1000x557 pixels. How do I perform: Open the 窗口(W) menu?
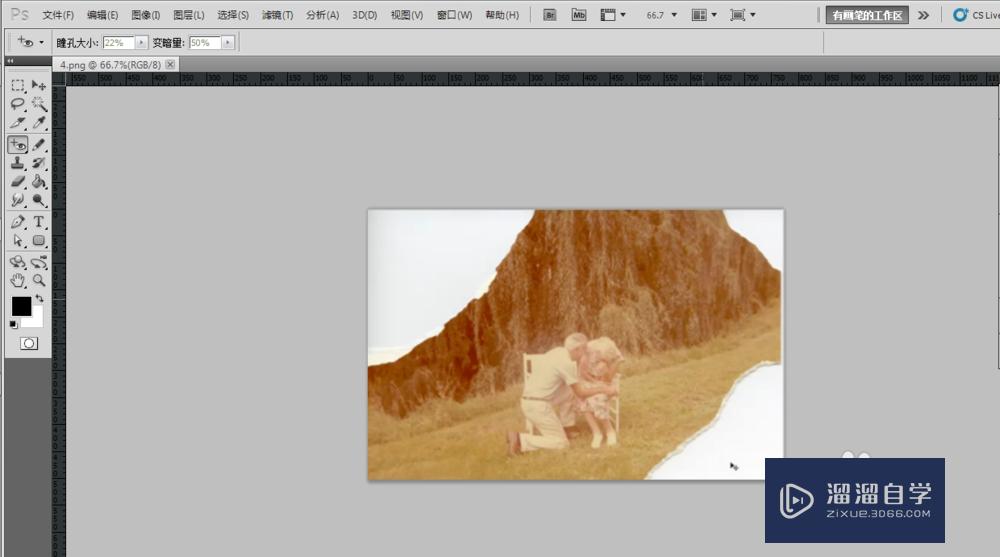click(454, 15)
